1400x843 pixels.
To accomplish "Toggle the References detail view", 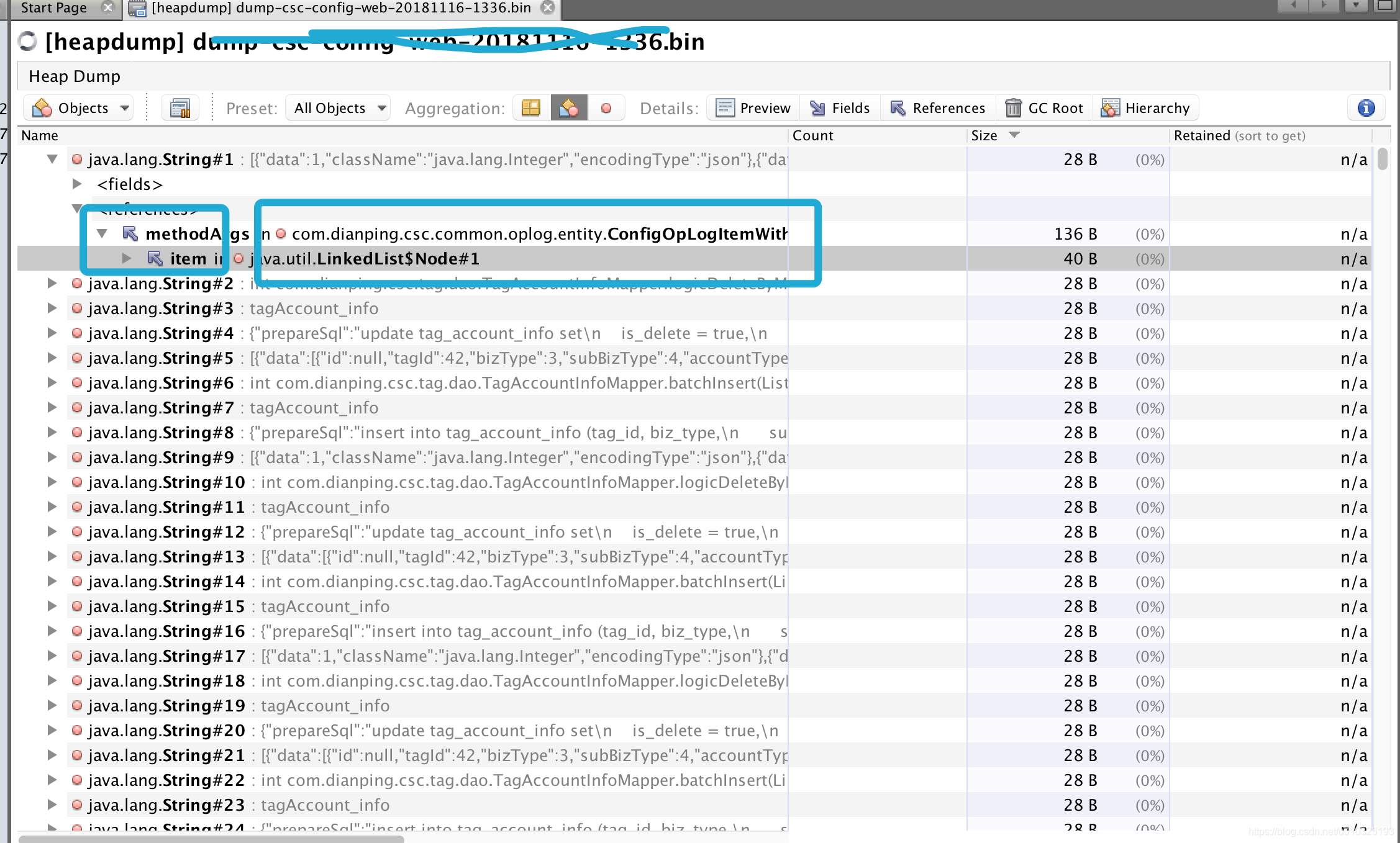I will pyautogui.click(x=938, y=107).
